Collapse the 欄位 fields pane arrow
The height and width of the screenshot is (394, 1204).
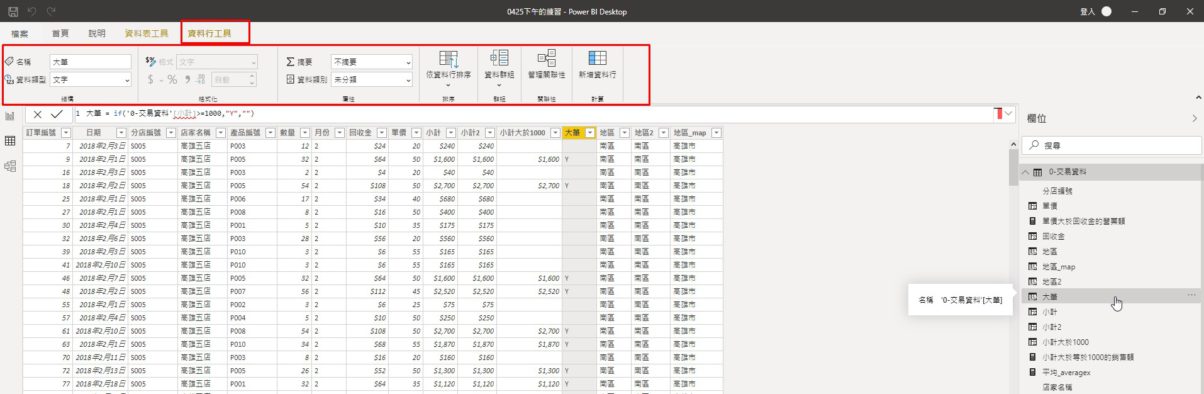pos(1194,118)
